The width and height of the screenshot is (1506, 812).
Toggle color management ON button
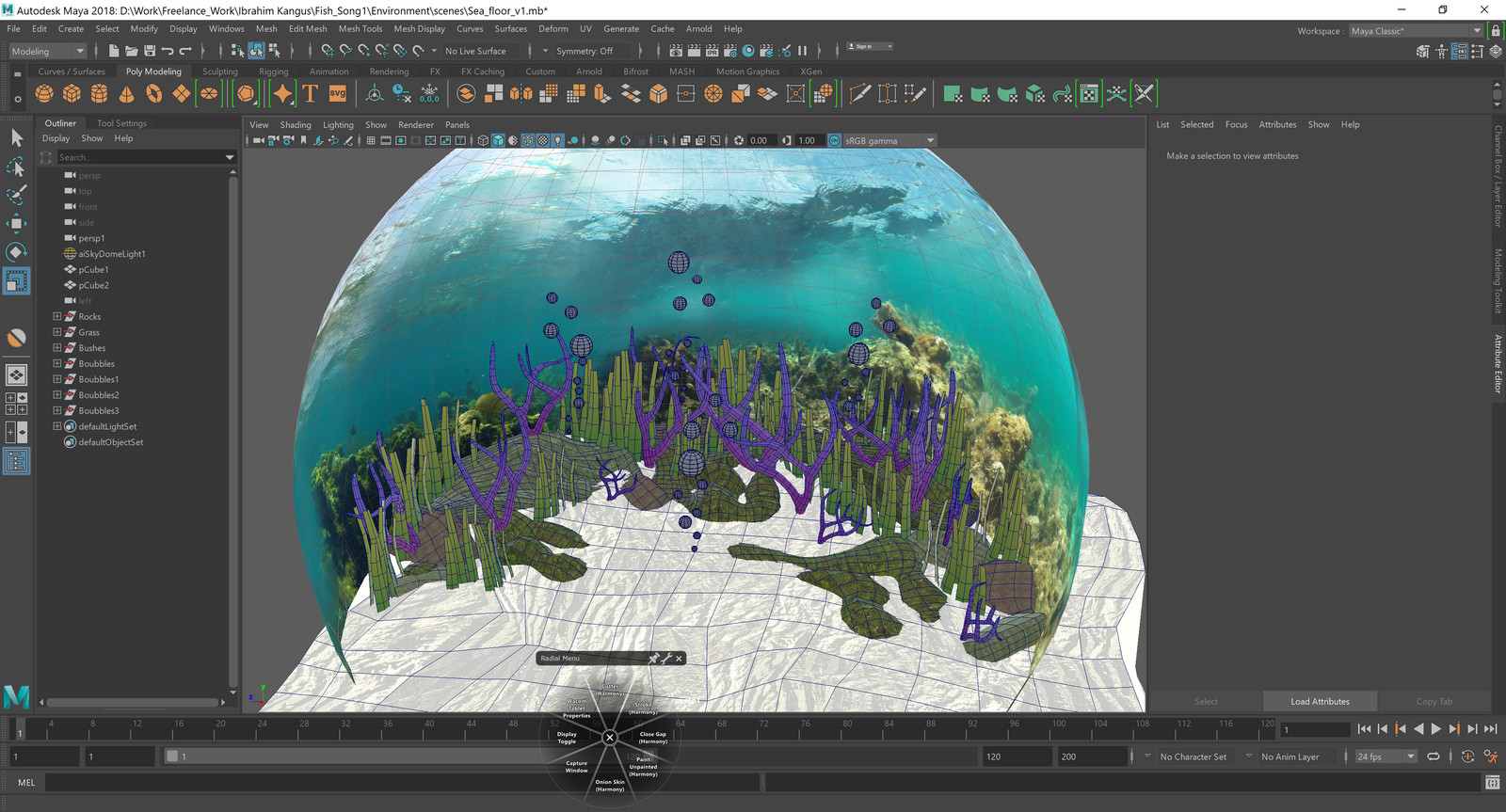click(x=834, y=140)
